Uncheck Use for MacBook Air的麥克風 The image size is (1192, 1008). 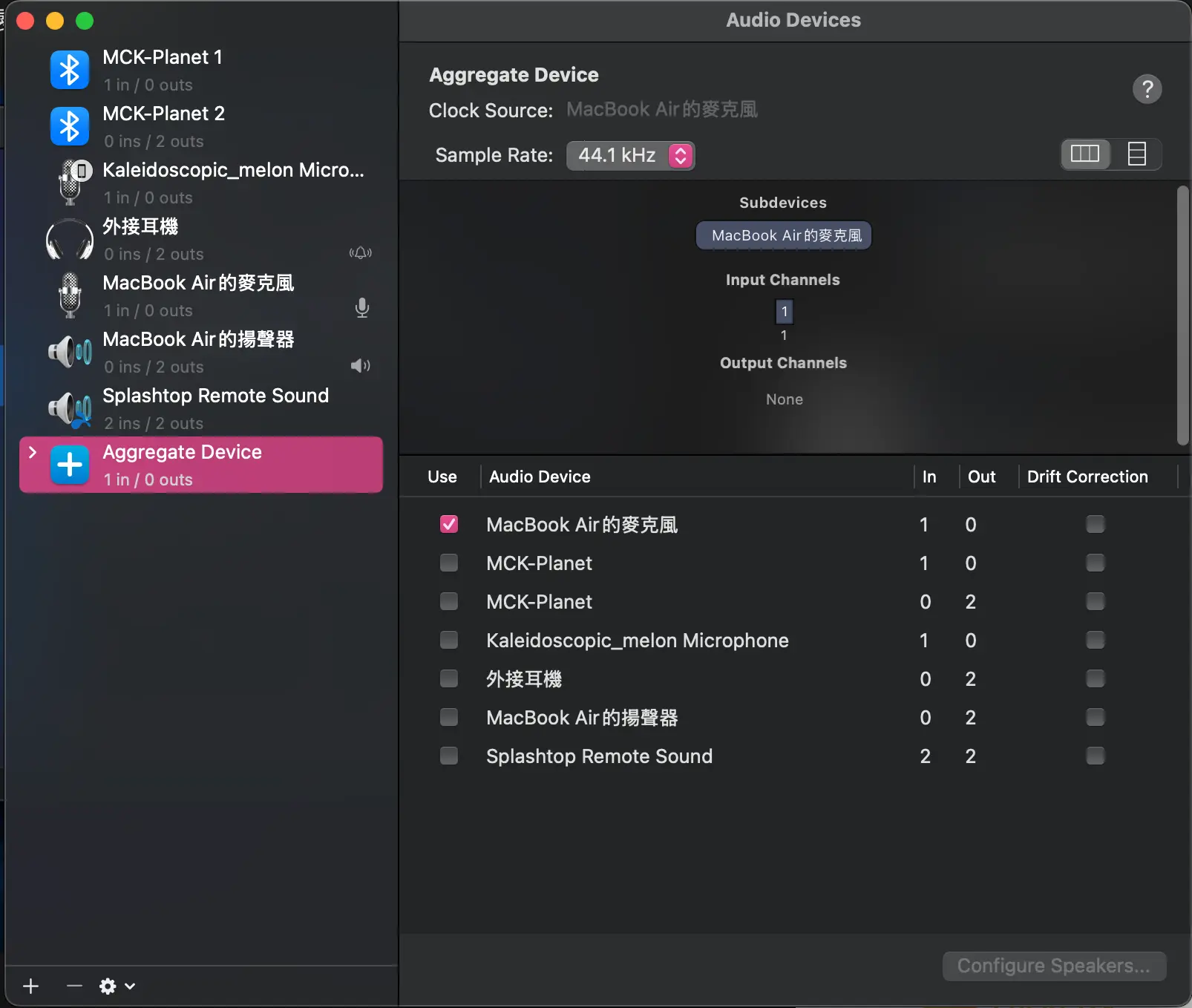449,524
